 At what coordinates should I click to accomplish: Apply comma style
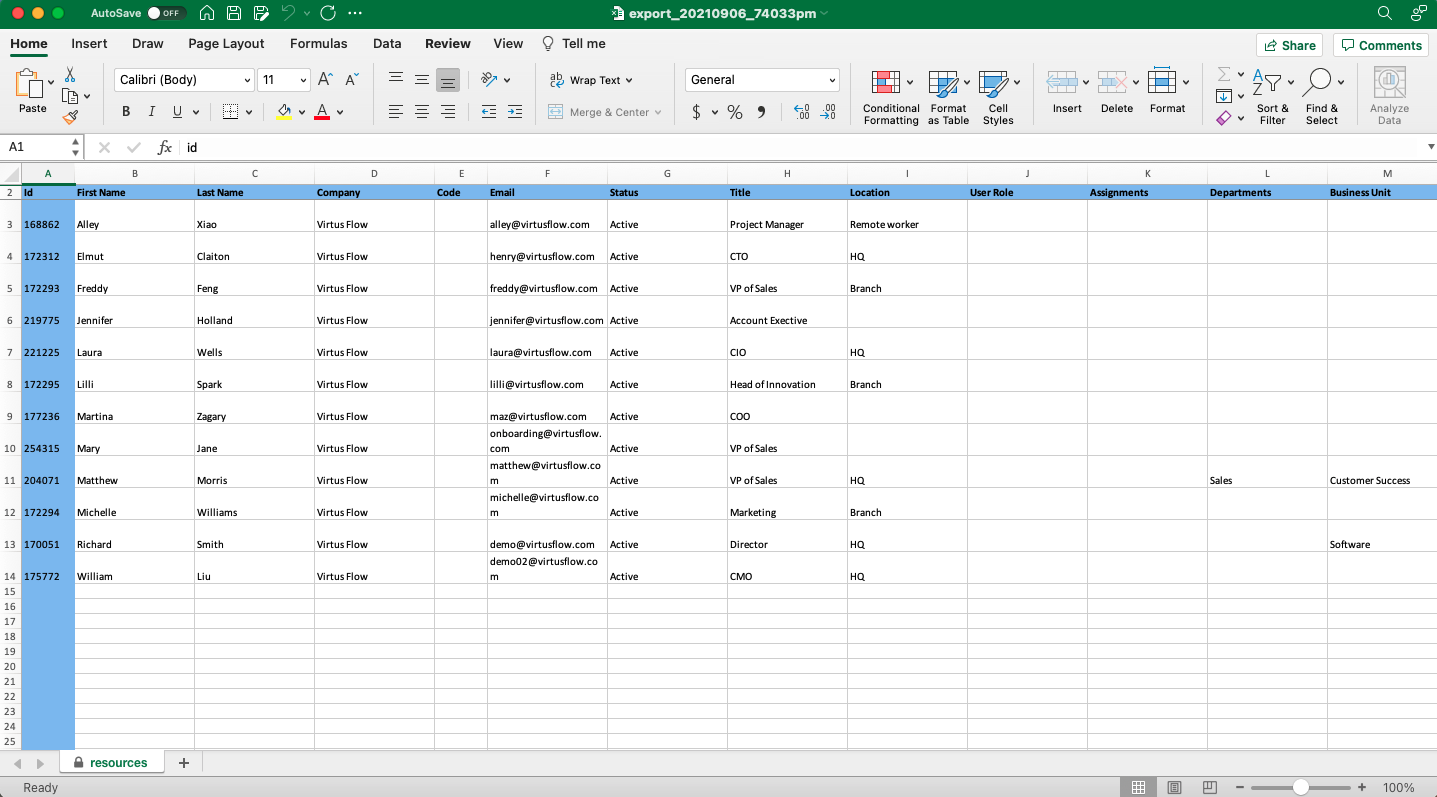(761, 112)
